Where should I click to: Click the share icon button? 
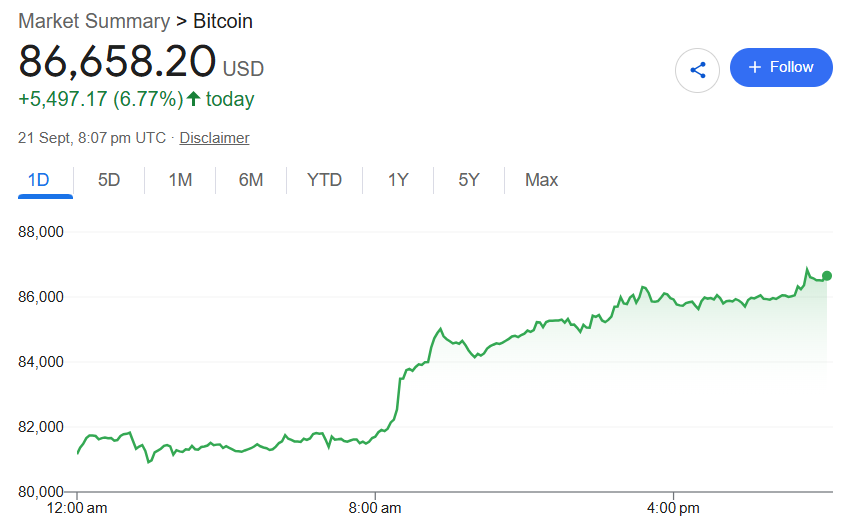pyautogui.click(x=697, y=70)
